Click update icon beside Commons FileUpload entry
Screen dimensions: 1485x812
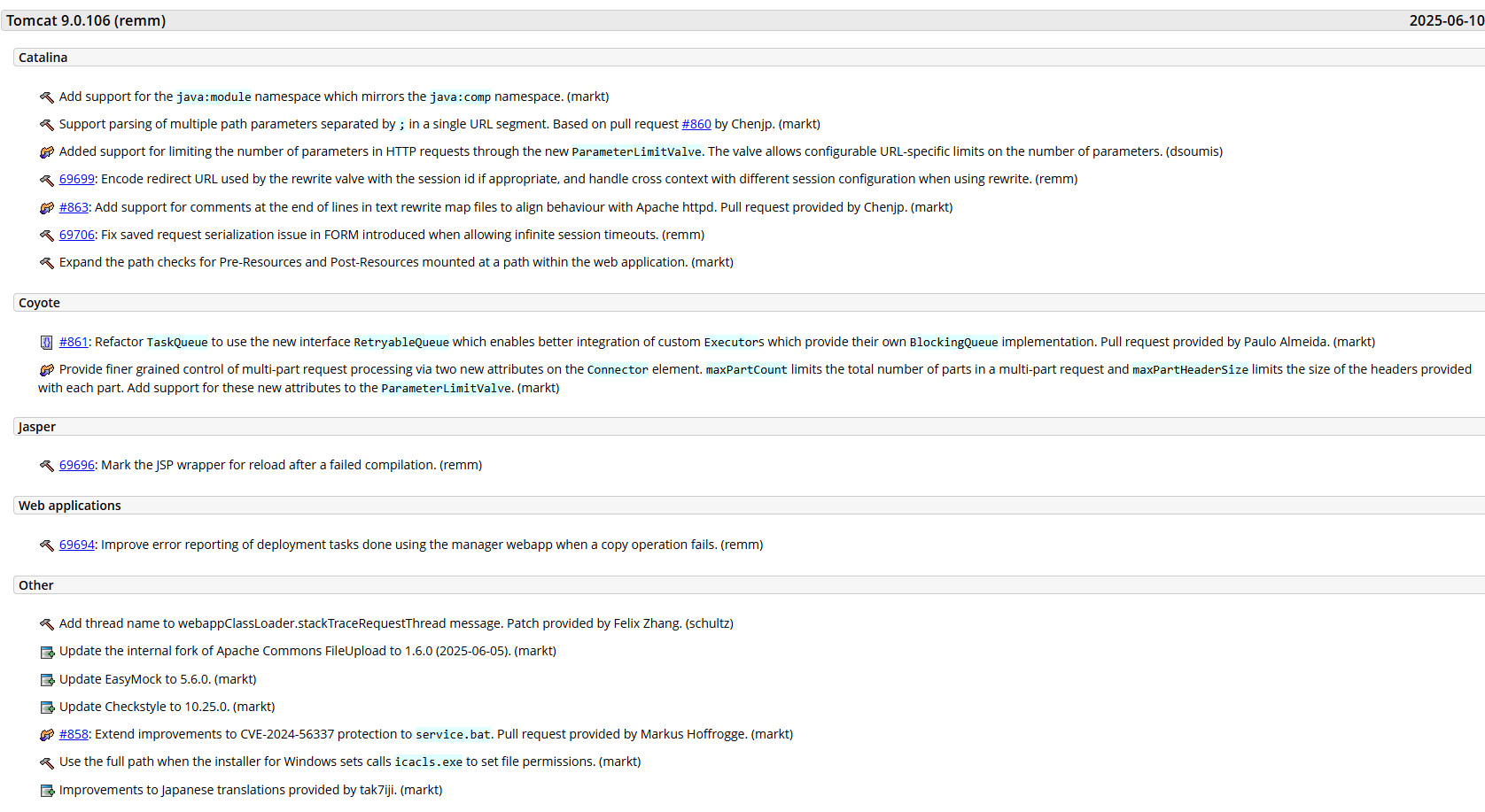[47, 652]
